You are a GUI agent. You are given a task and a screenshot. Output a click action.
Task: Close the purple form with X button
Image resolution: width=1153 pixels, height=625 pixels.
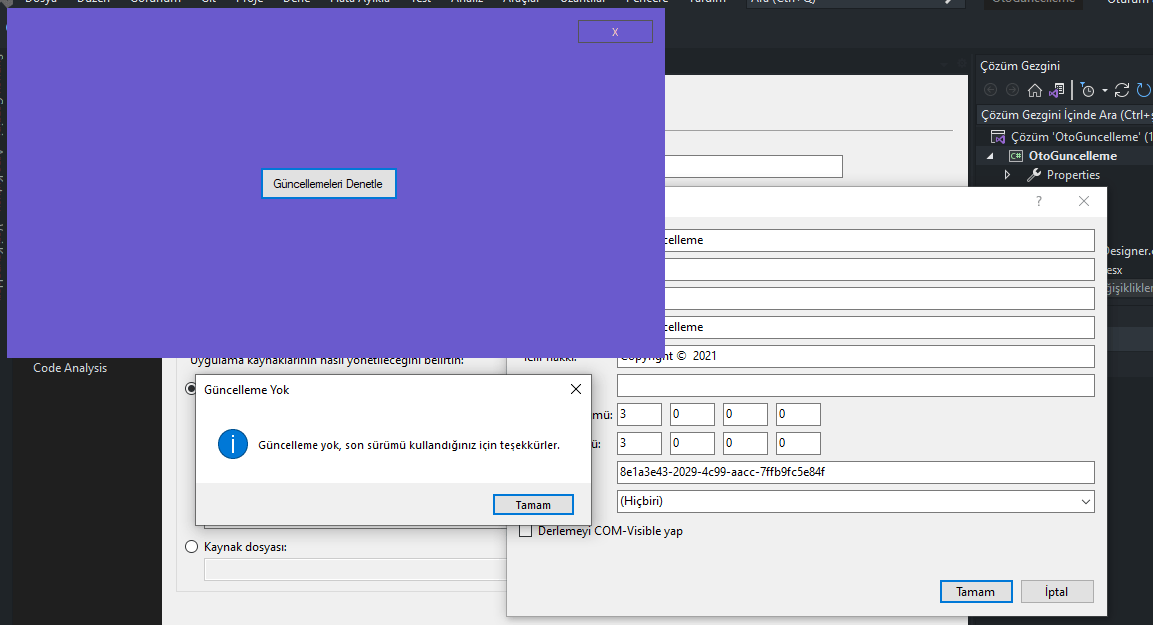[x=615, y=32]
